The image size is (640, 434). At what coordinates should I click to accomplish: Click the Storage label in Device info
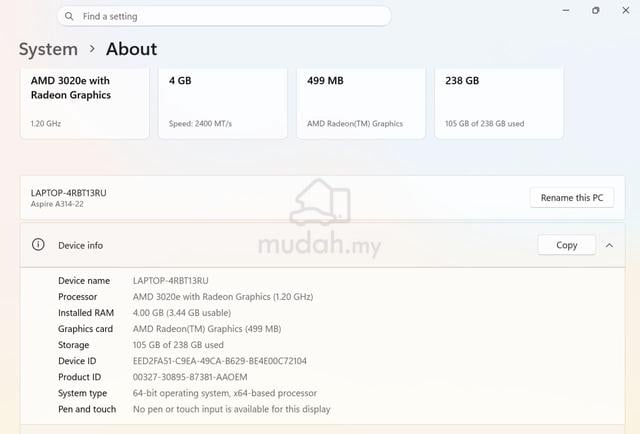(x=73, y=345)
